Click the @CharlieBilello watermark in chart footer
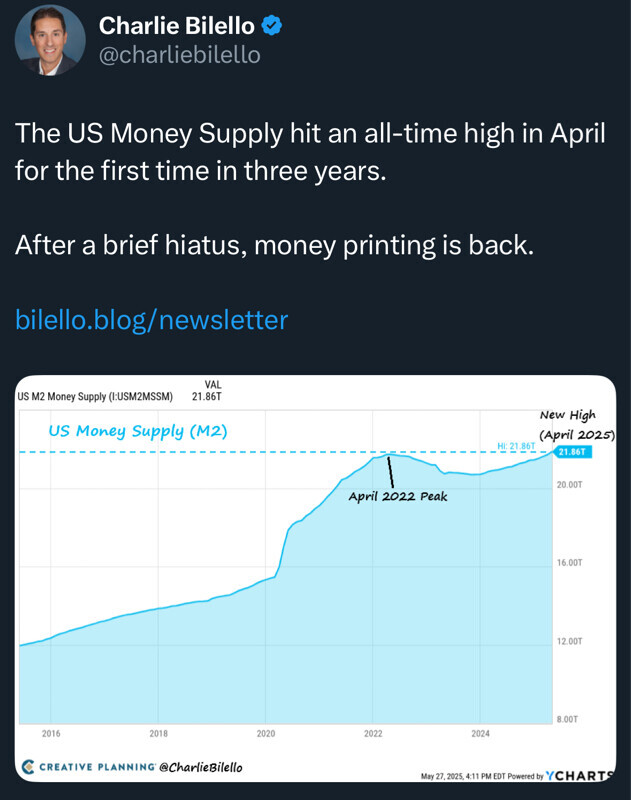Viewport: 631px width, 800px height. point(200,767)
